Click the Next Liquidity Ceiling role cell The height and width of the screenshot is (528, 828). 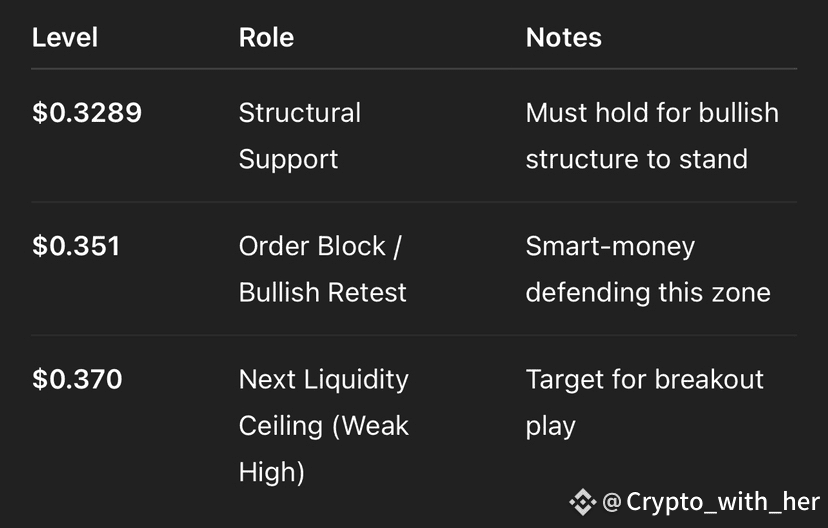(x=324, y=426)
